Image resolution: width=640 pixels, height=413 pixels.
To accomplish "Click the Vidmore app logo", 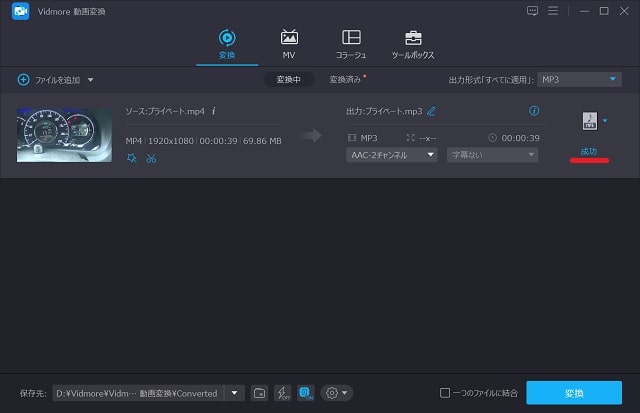I will pos(20,11).
